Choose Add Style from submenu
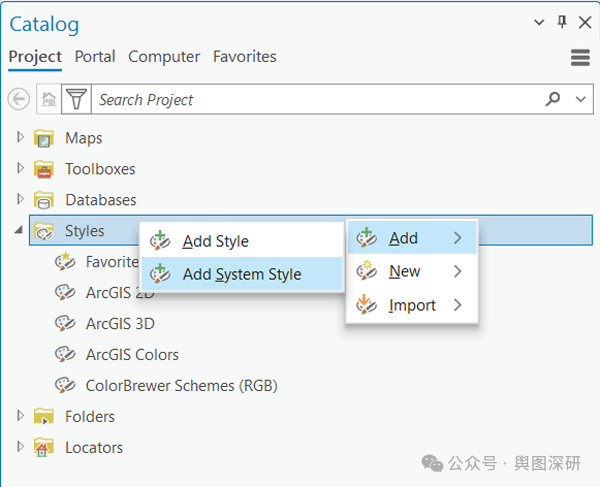Image resolution: width=600 pixels, height=487 pixels. 242,241
